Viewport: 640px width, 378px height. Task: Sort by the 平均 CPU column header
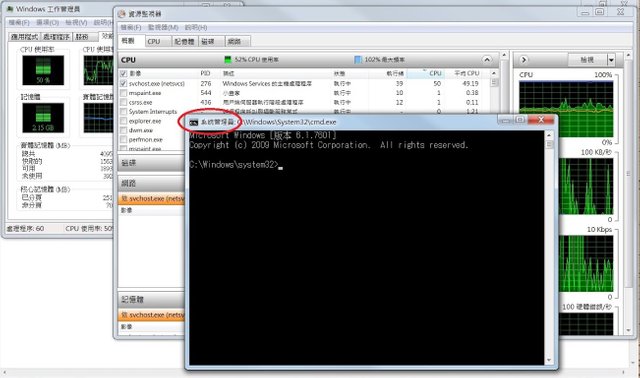pos(467,73)
